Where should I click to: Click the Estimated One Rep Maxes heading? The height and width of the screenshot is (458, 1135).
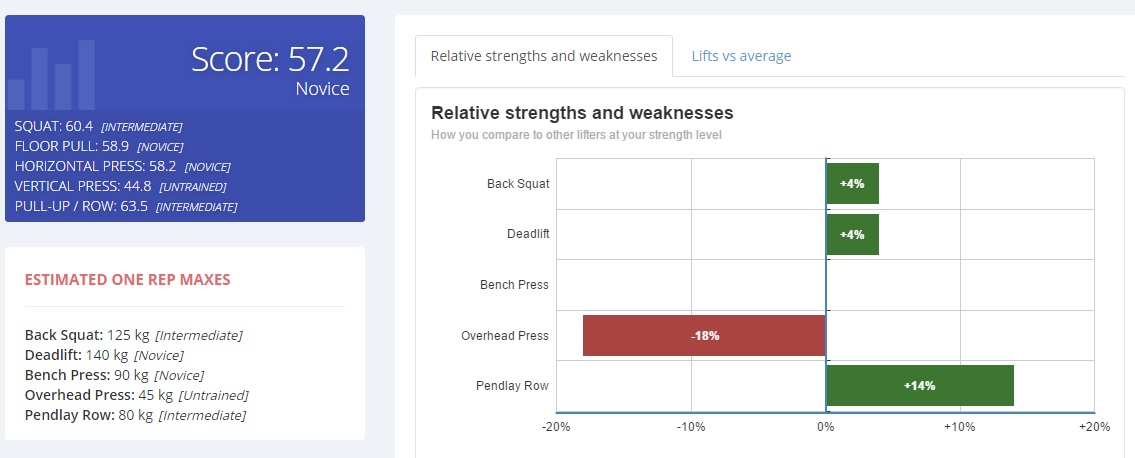(x=127, y=279)
